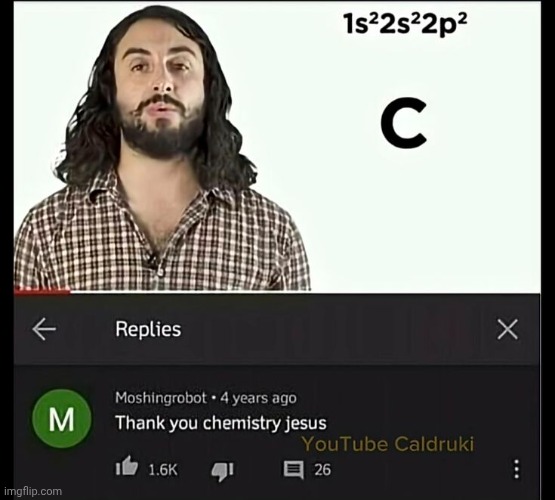
Task: Tap the presenter in the video frame
Action: point(161,149)
